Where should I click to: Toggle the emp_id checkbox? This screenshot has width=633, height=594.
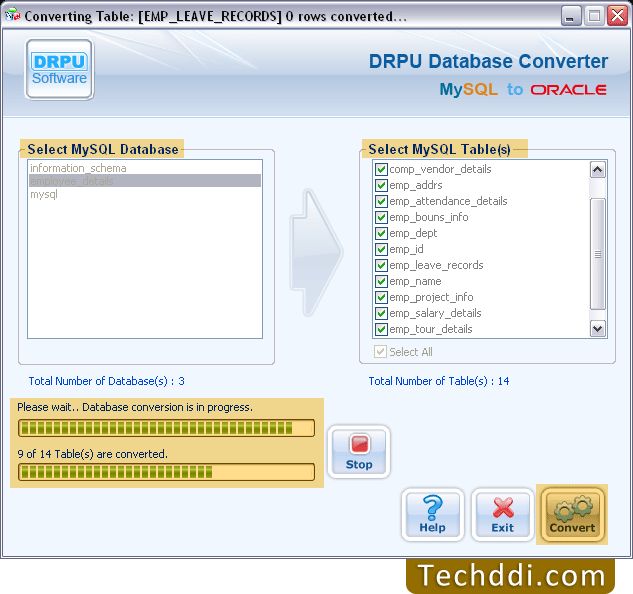pos(381,249)
